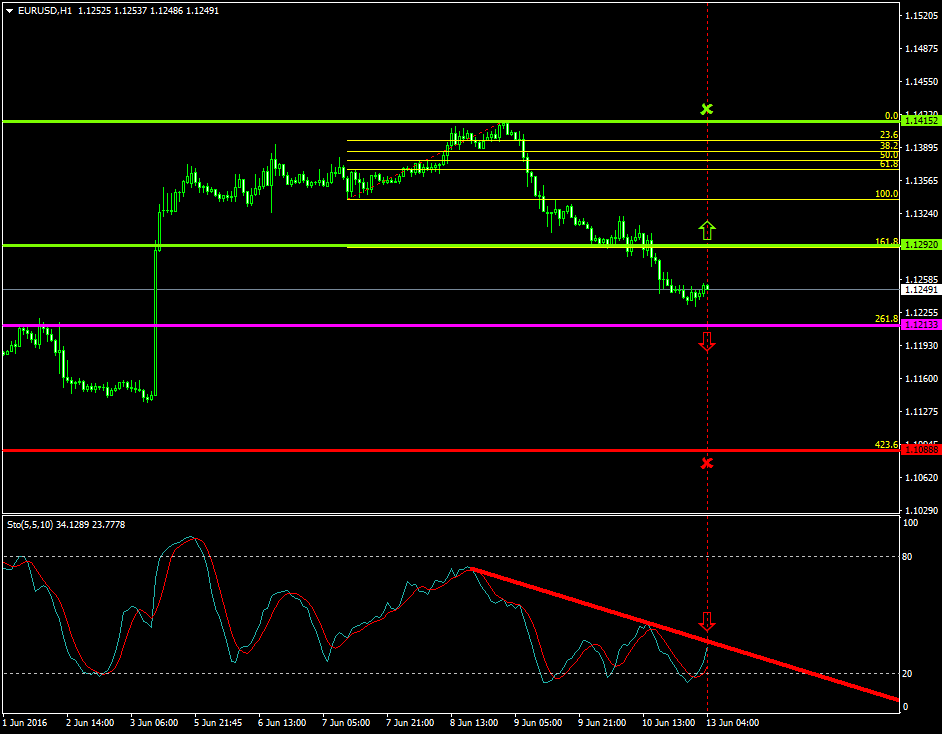This screenshot has height=734, width=942.
Task: Click the Stochastic 80 level label
Action: tap(908, 556)
